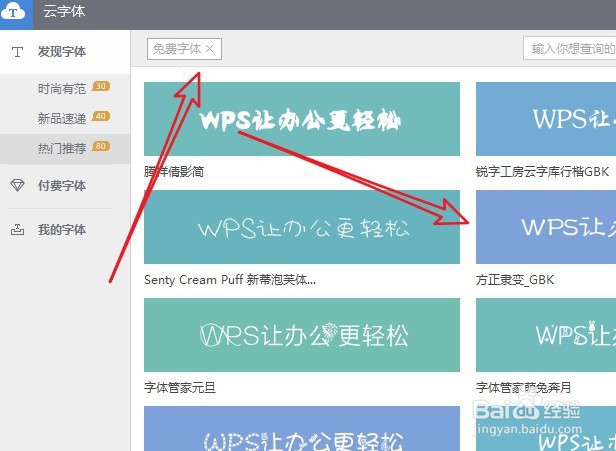
Task: Open the 锐字工房云字库行楷GBK font preview
Action: 546,119
